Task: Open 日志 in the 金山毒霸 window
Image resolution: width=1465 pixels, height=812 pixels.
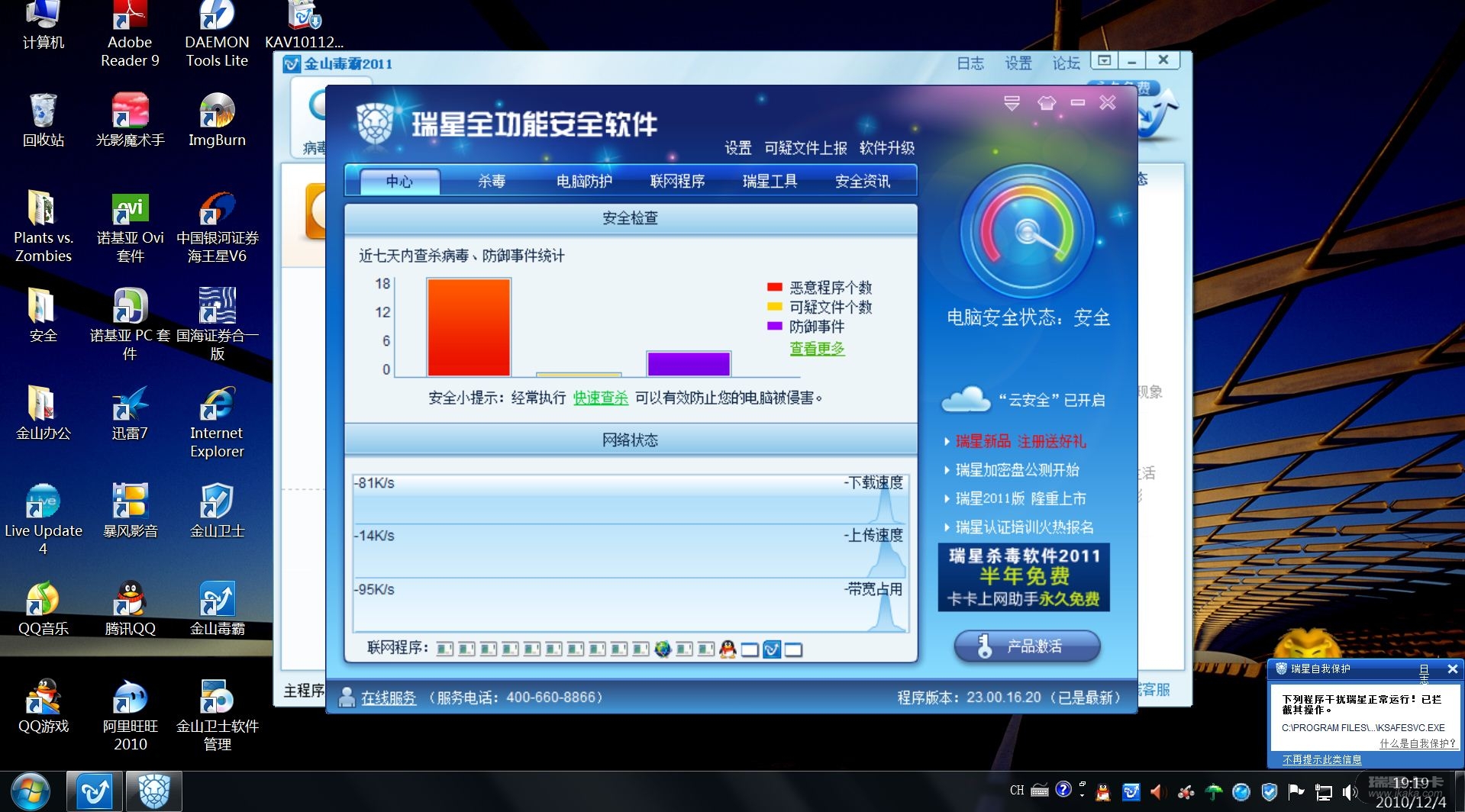Action: point(970,63)
